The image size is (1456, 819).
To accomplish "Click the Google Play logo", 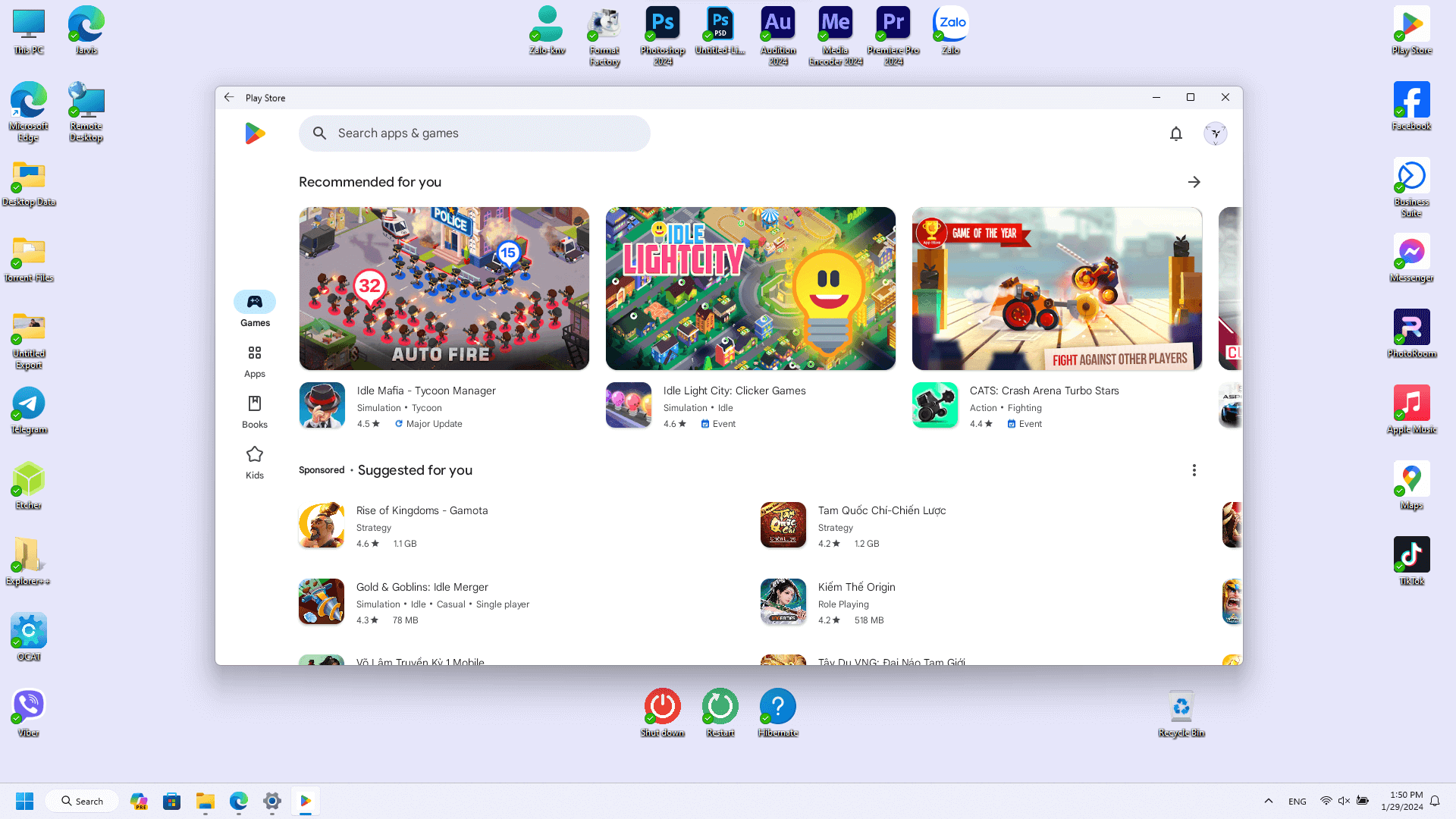I will coord(255,133).
